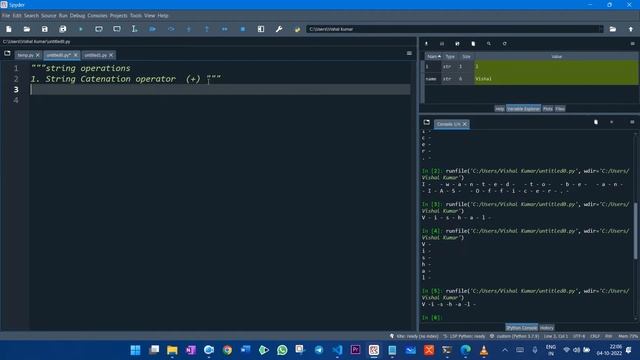Step into function while debugging

tap(189, 29)
